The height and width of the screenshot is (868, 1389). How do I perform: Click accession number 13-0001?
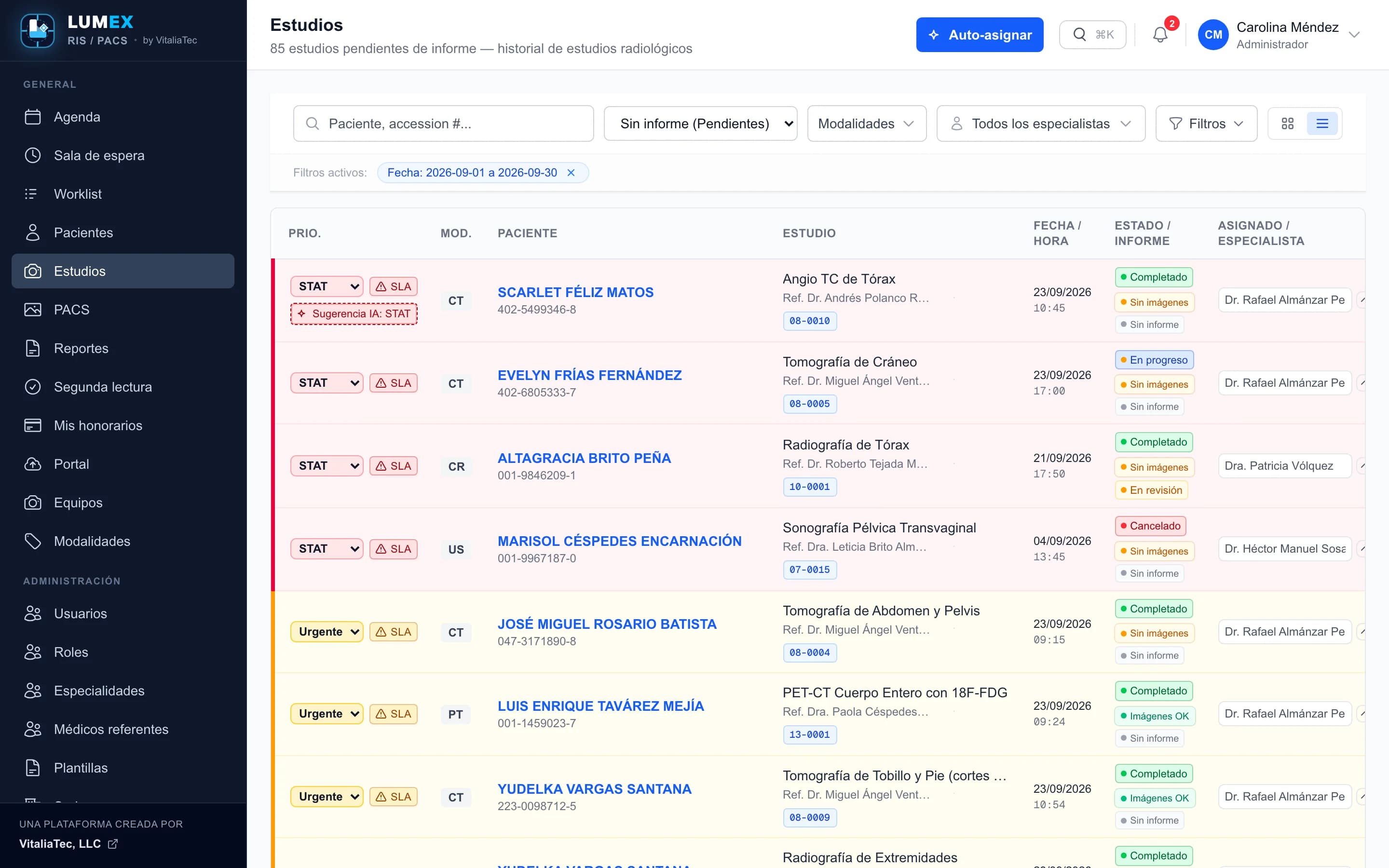coord(809,735)
